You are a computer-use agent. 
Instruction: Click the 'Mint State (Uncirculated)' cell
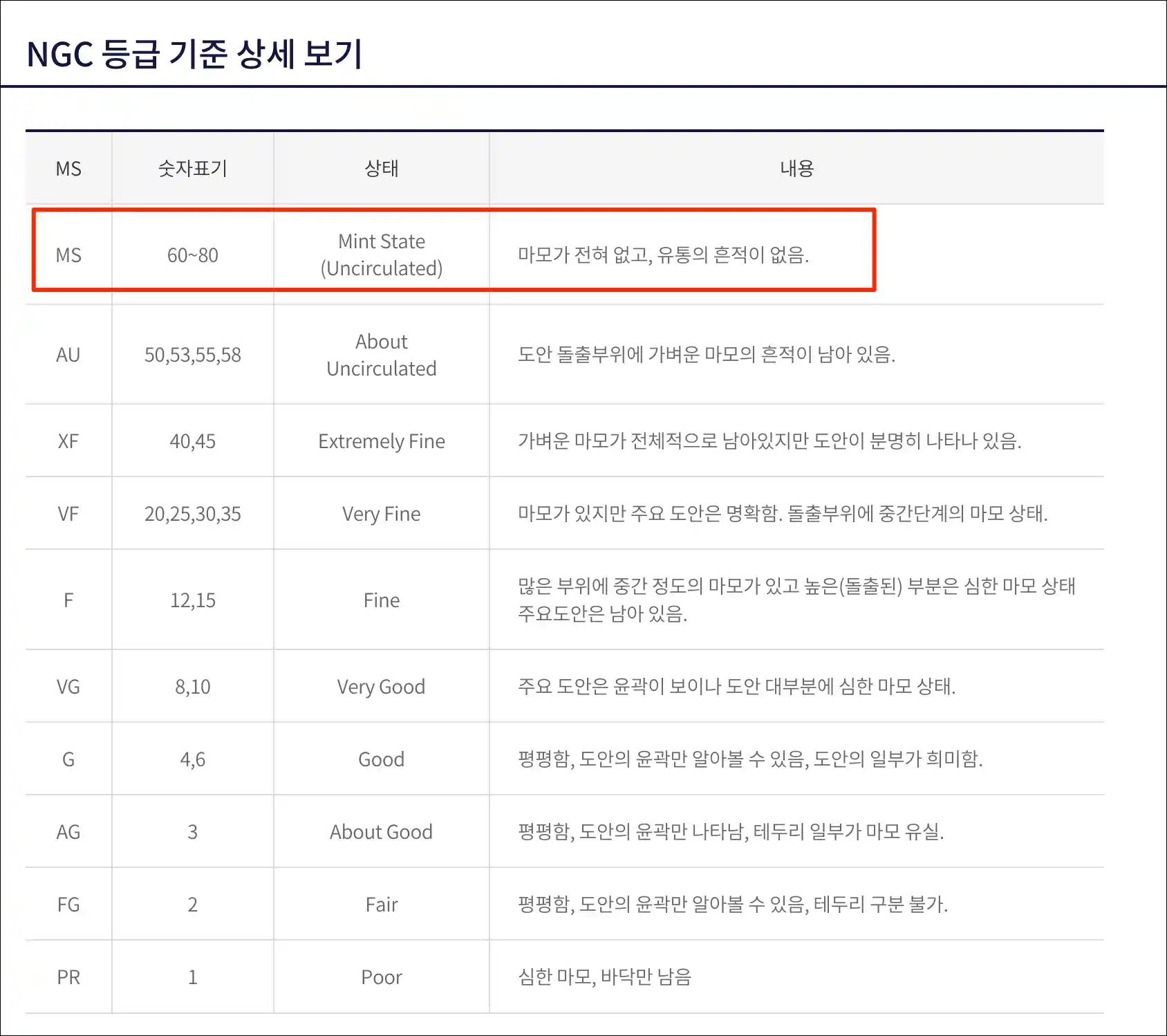pyautogui.click(x=382, y=255)
